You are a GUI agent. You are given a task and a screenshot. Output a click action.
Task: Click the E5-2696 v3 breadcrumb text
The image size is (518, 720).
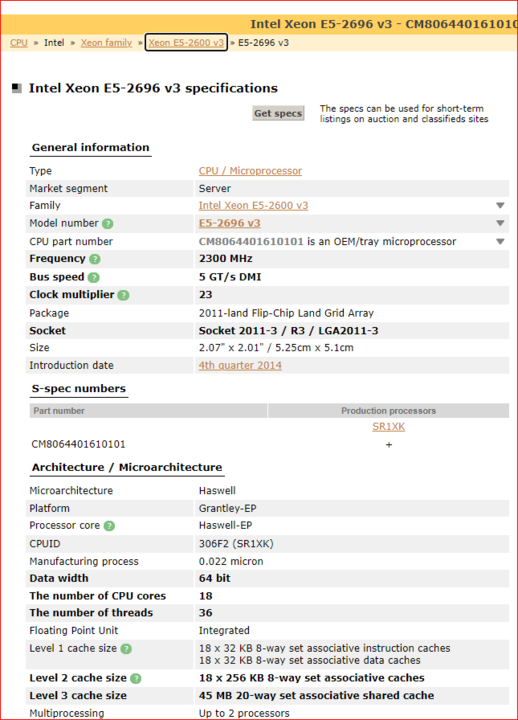(264, 43)
